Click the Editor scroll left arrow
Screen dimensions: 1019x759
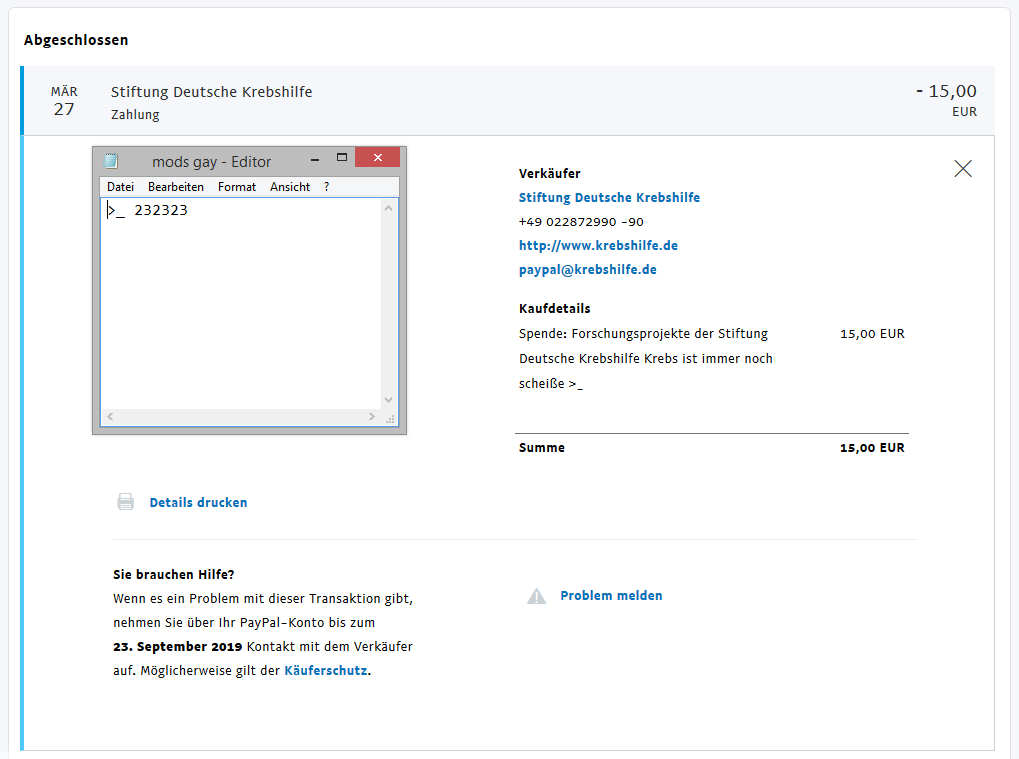tap(110, 417)
